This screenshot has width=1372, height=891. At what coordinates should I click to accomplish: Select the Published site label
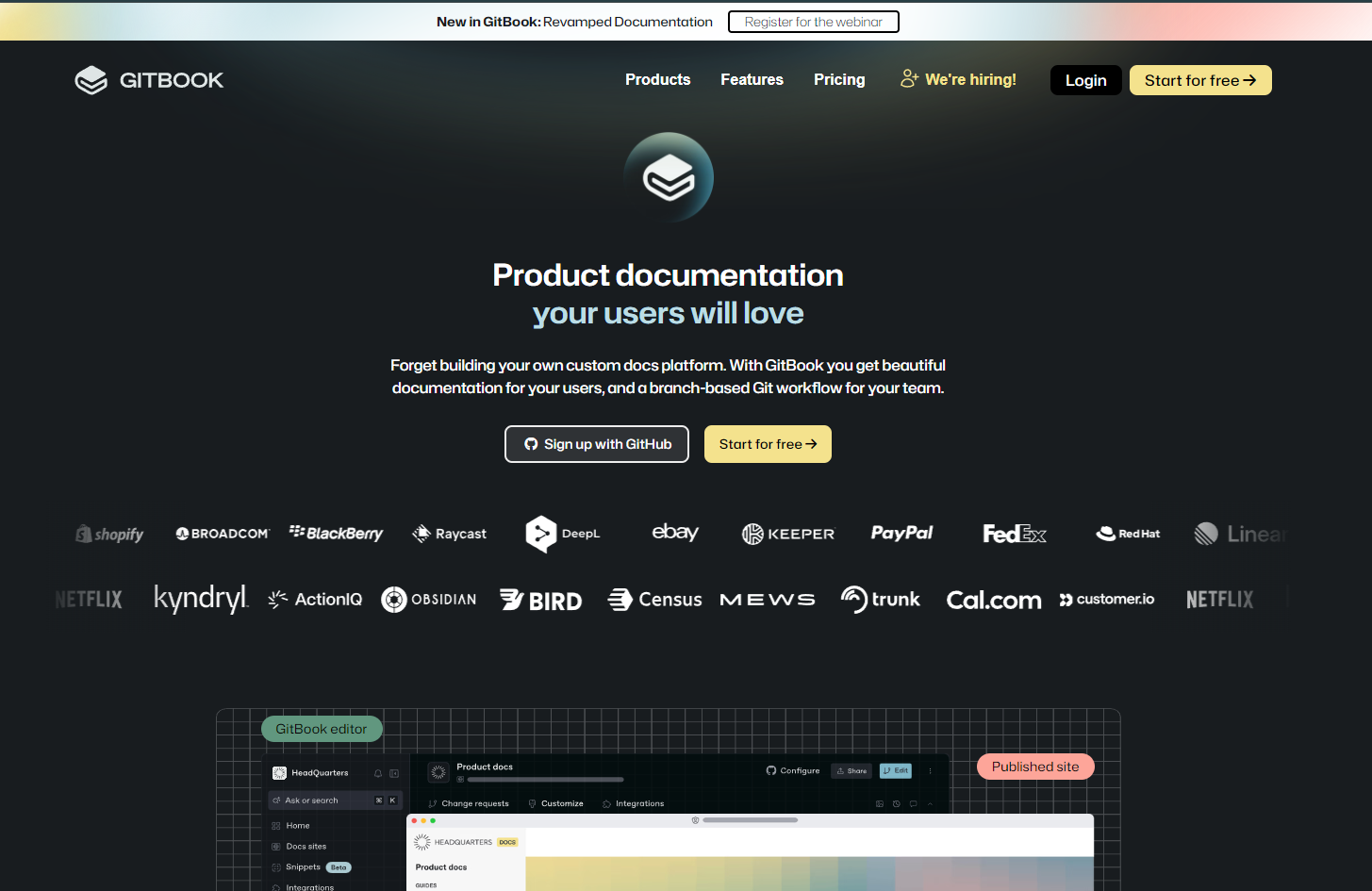click(x=1035, y=767)
